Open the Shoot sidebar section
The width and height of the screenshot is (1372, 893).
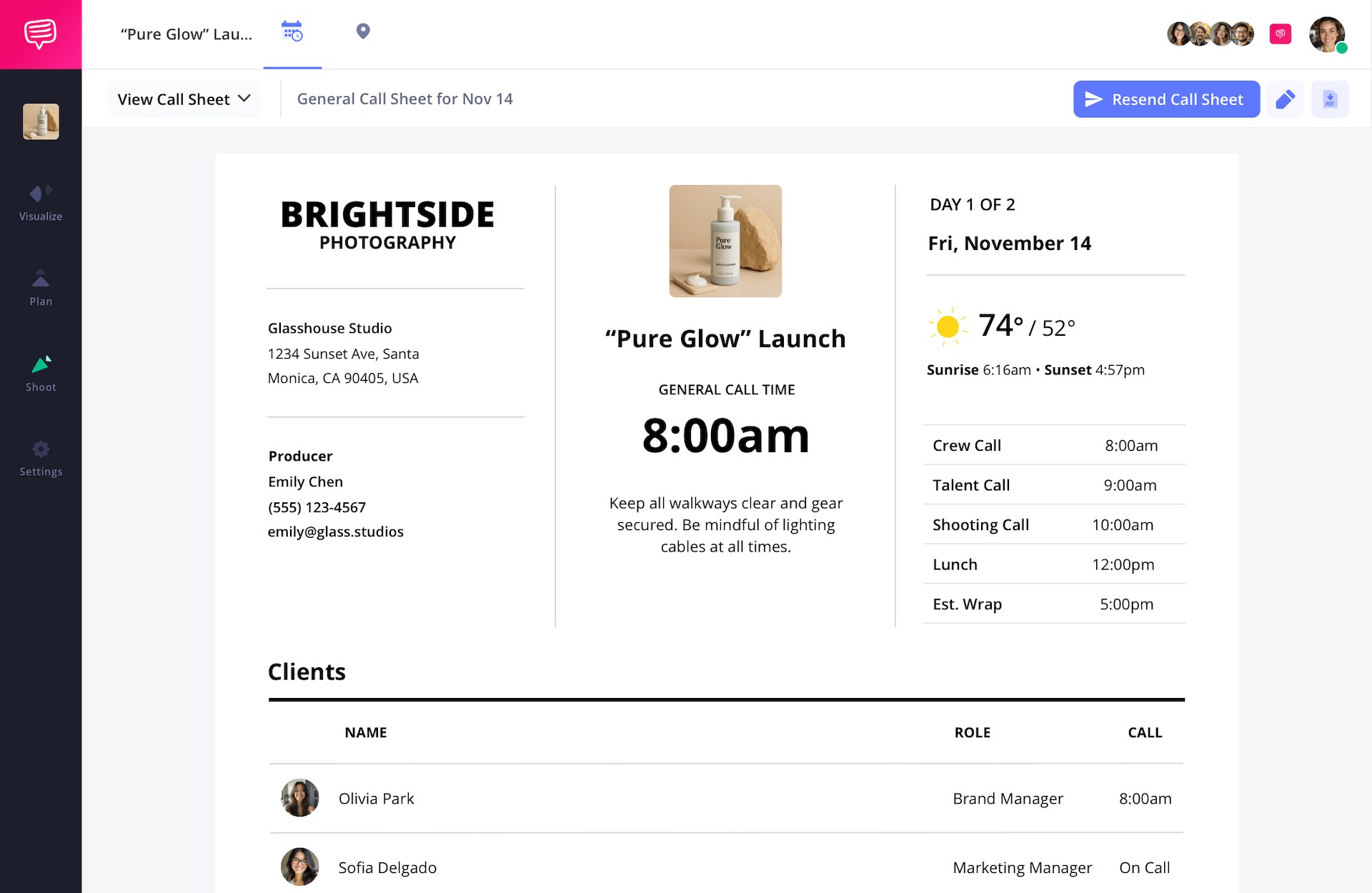[41, 374]
